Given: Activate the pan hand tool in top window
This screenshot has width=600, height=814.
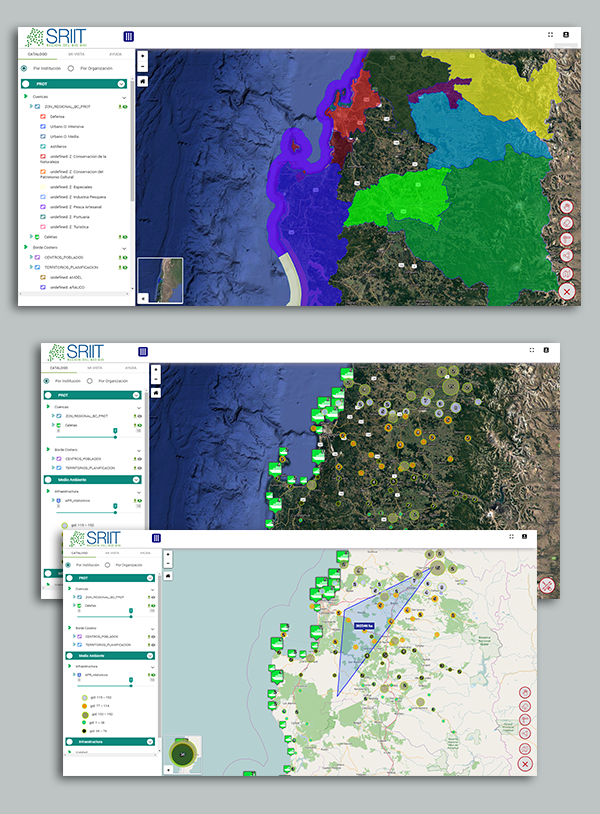Looking at the screenshot, I should coord(567,207).
